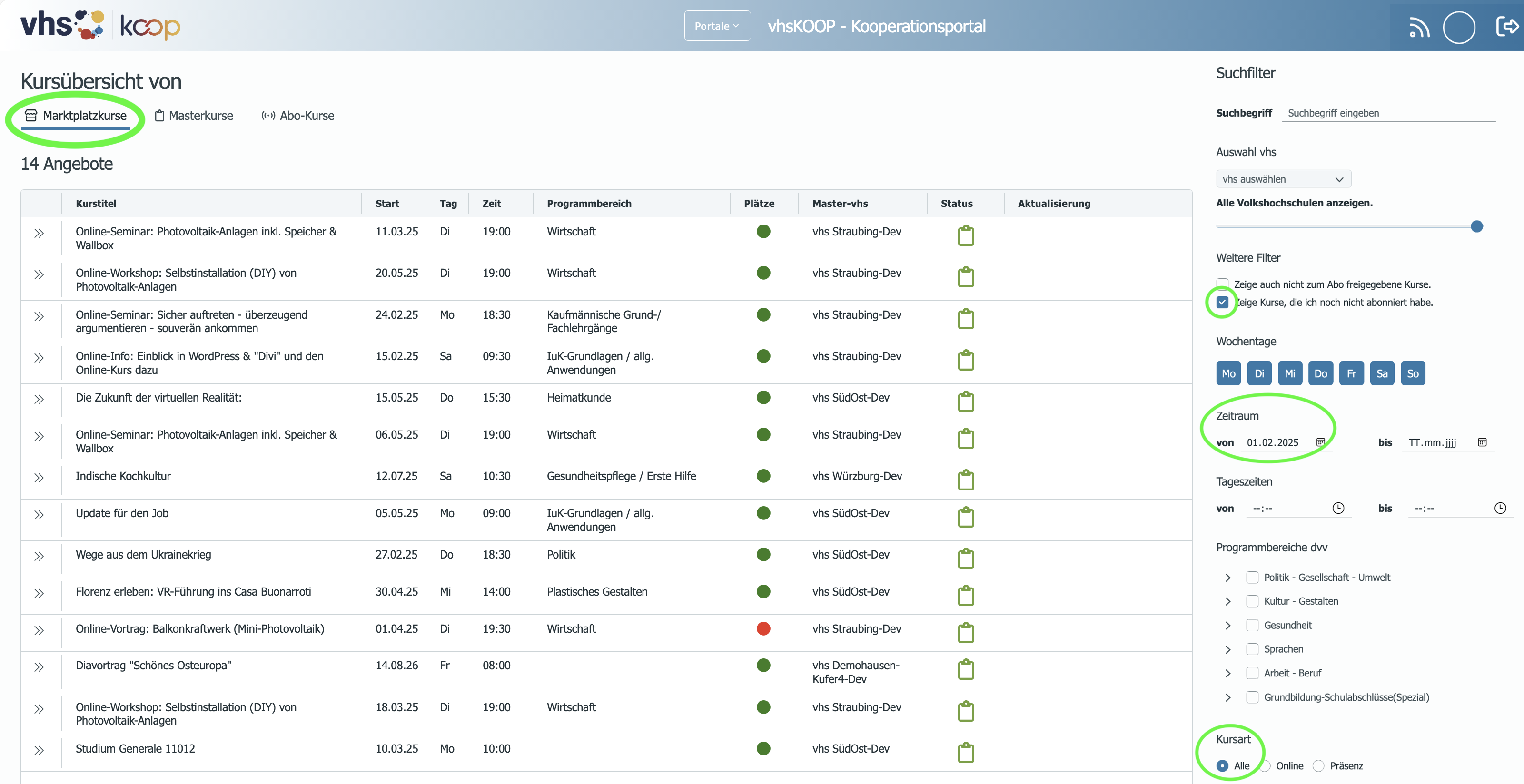Click the Suchbegriff search input field
This screenshot has width=1524, height=784.
point(1388,113)
